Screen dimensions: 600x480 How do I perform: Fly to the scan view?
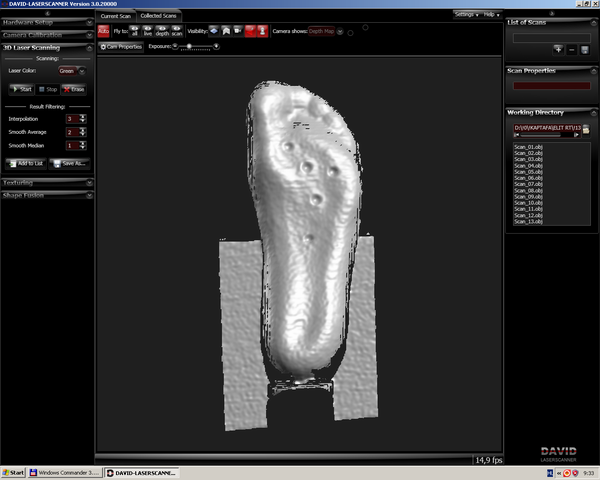[176, 31]
